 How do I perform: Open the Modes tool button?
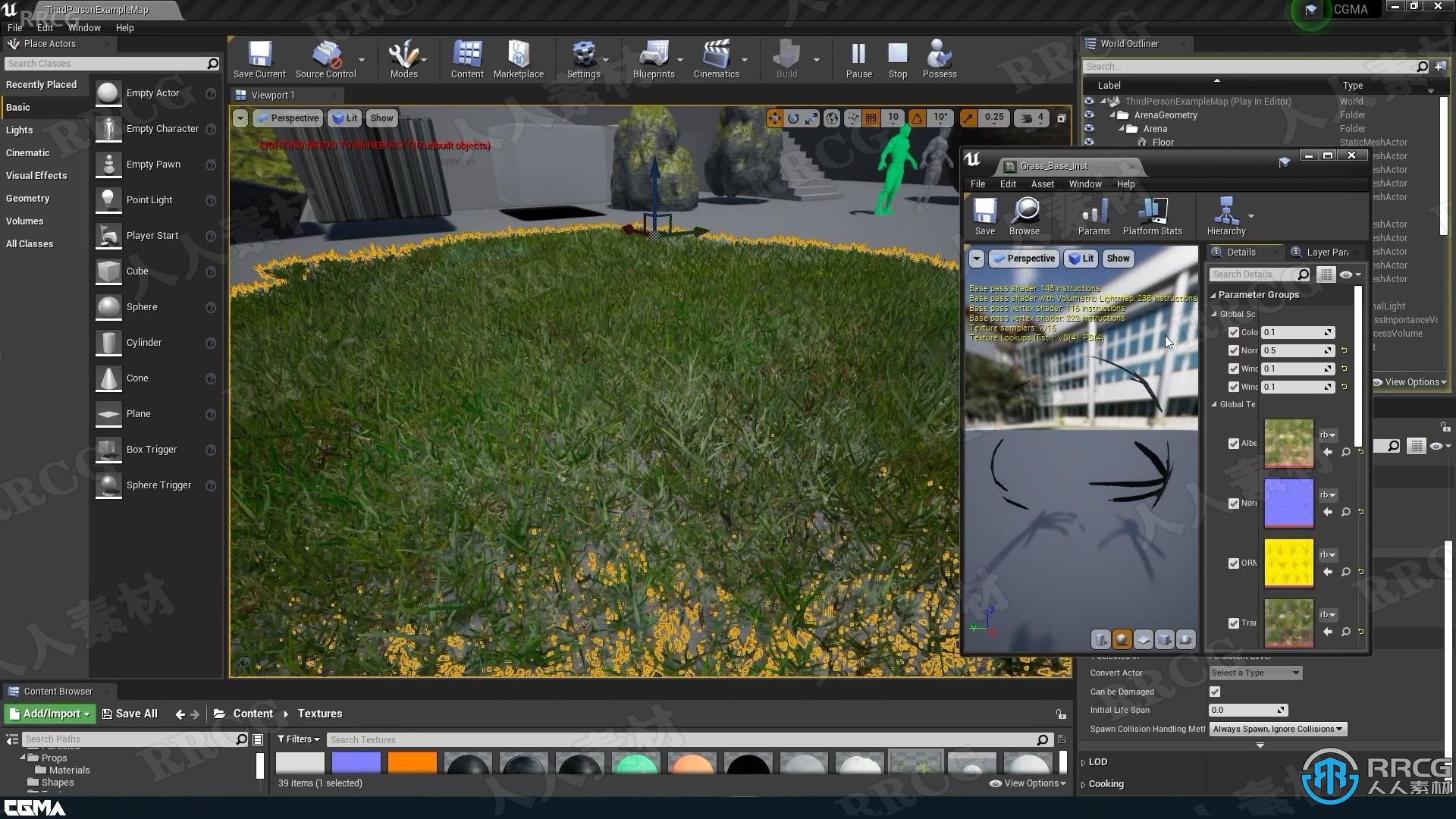[403, 59]
